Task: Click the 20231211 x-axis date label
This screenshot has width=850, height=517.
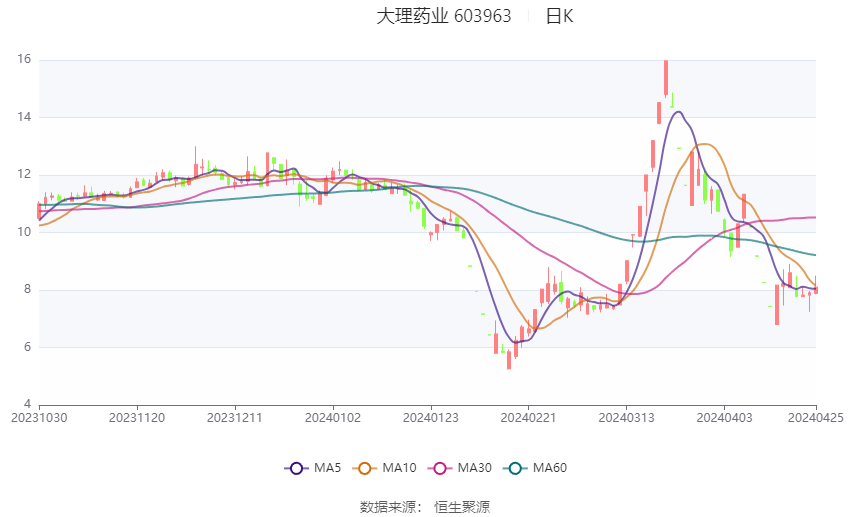Action: coord(235,418)
